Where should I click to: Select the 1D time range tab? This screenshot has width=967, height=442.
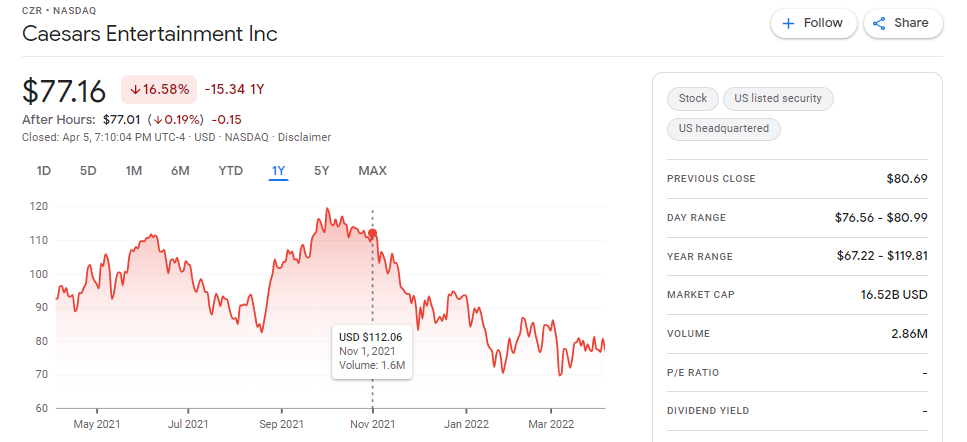(43, 171)
